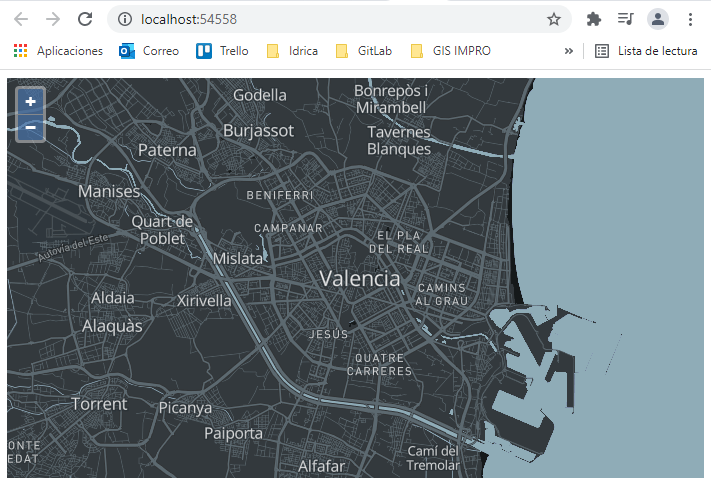Open Chrome three-dot menu
Image resolution: width=711 pixels, height=487 pixels.
(690, 19)
